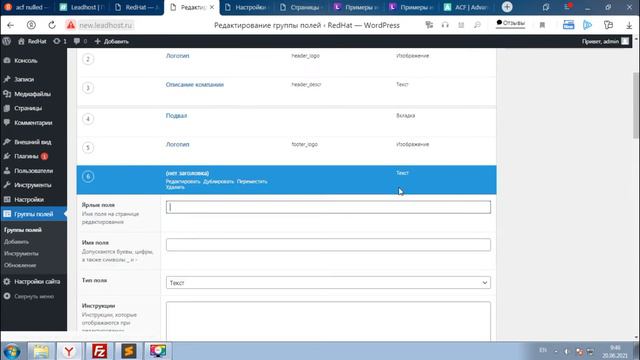
Task: Open Группы полей main menu item
Action: [33, 214]
